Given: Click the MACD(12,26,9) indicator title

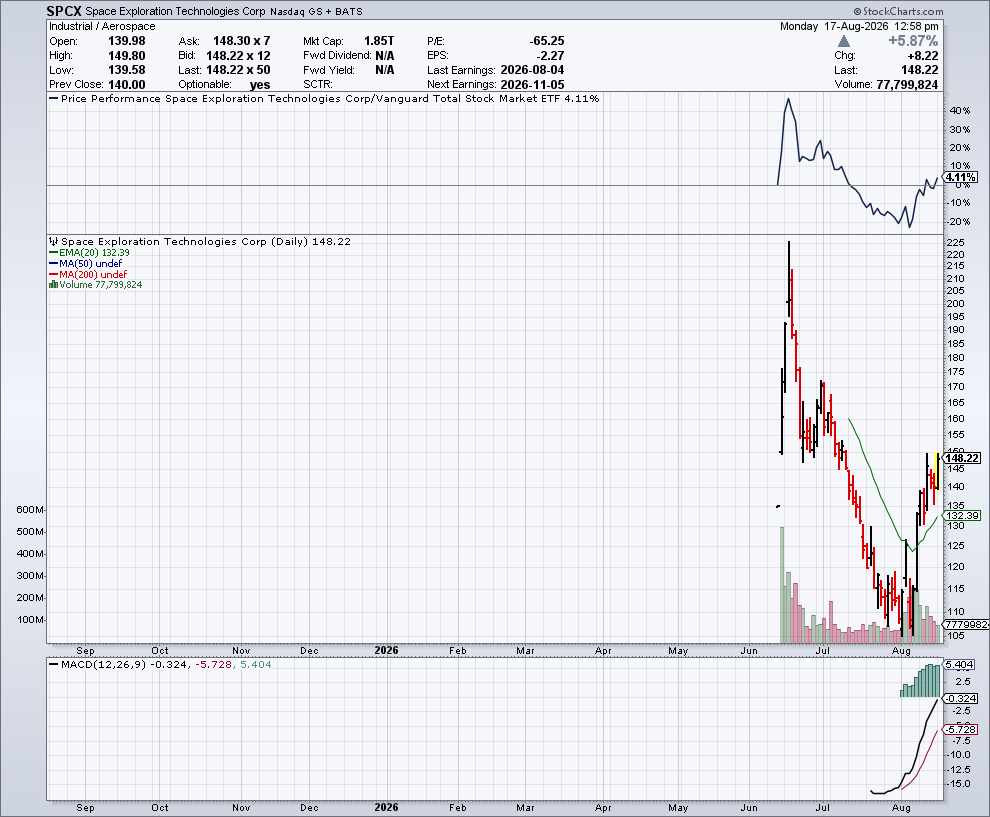Looking at the screenshot, I should pos(104,664).
